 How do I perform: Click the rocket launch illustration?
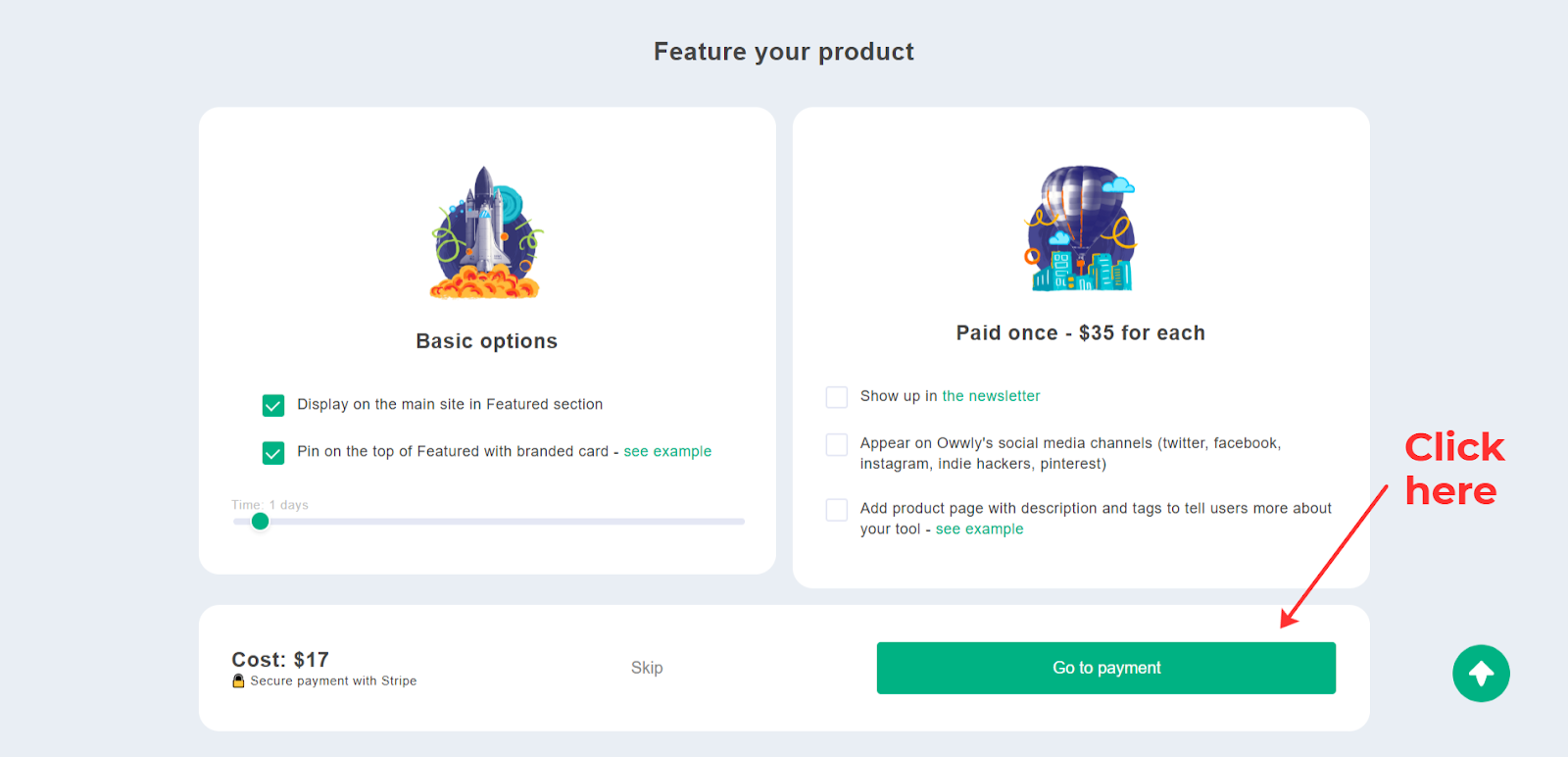pyautogui.click(x=487, y=232)
